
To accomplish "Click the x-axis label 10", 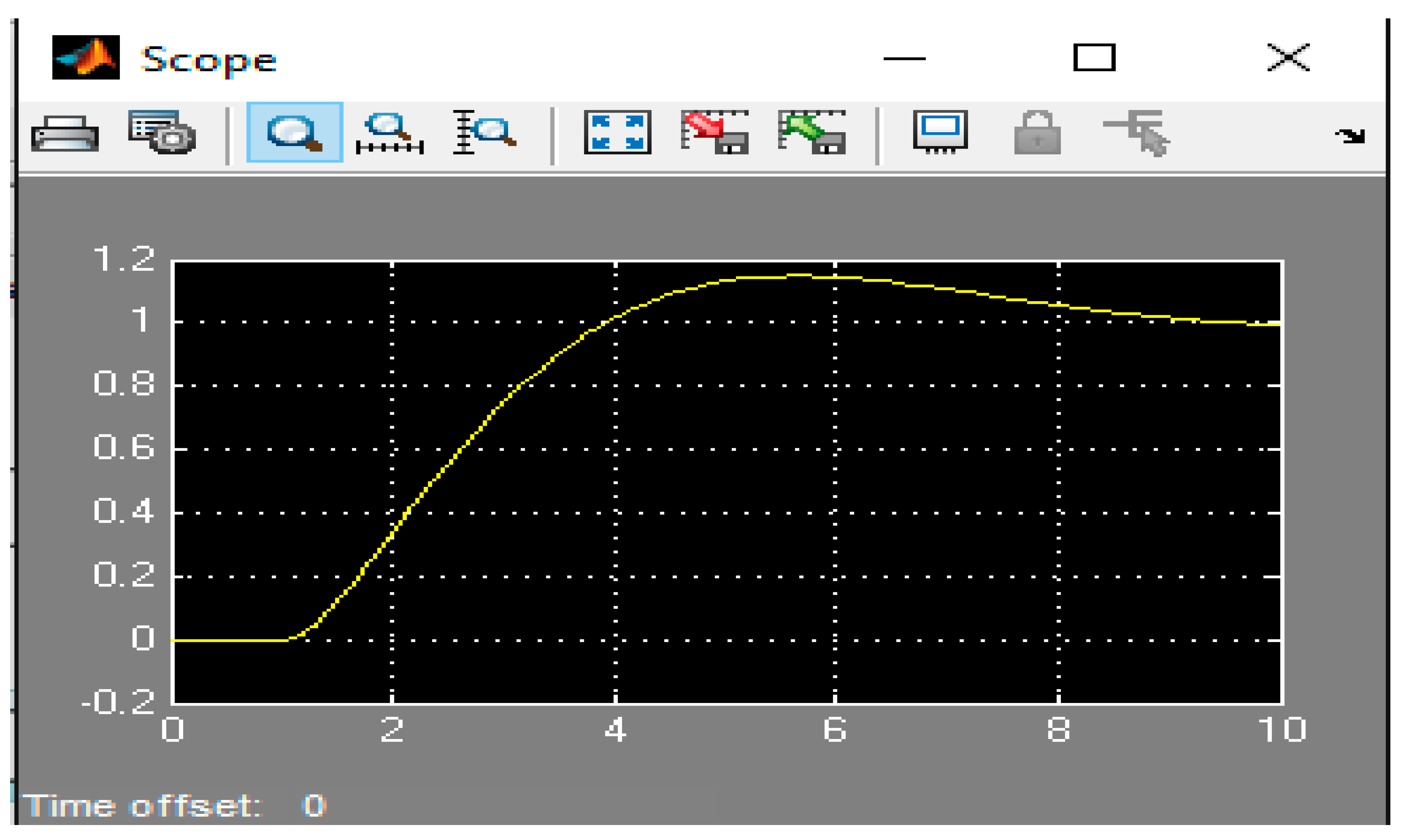I will tap(1282, 730).
